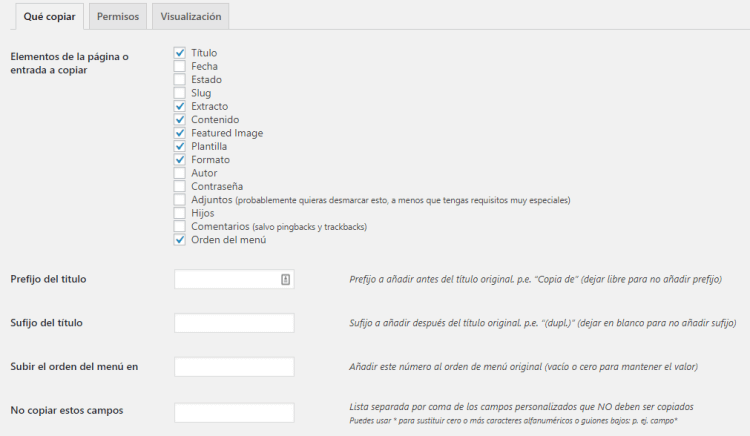Uncheck Orden del menú checkbox
The height and width of the screenshot is (436, 750).
click(x=180, y=240)
